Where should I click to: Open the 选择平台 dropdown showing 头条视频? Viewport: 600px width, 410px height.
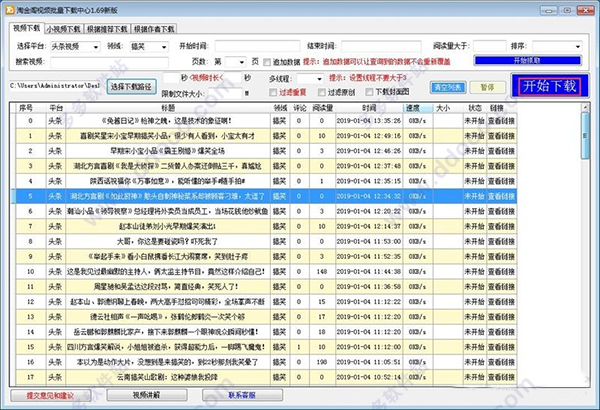[75, 47]
